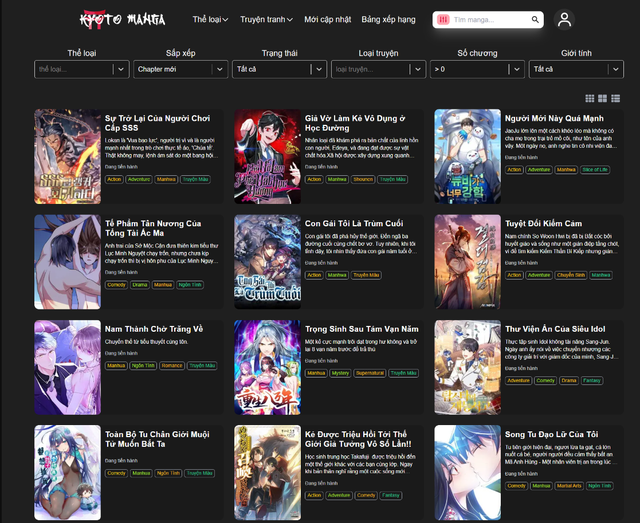Click cover of Người Mới Này Quá Mạnh
The image size is (640, 523).
467,156
